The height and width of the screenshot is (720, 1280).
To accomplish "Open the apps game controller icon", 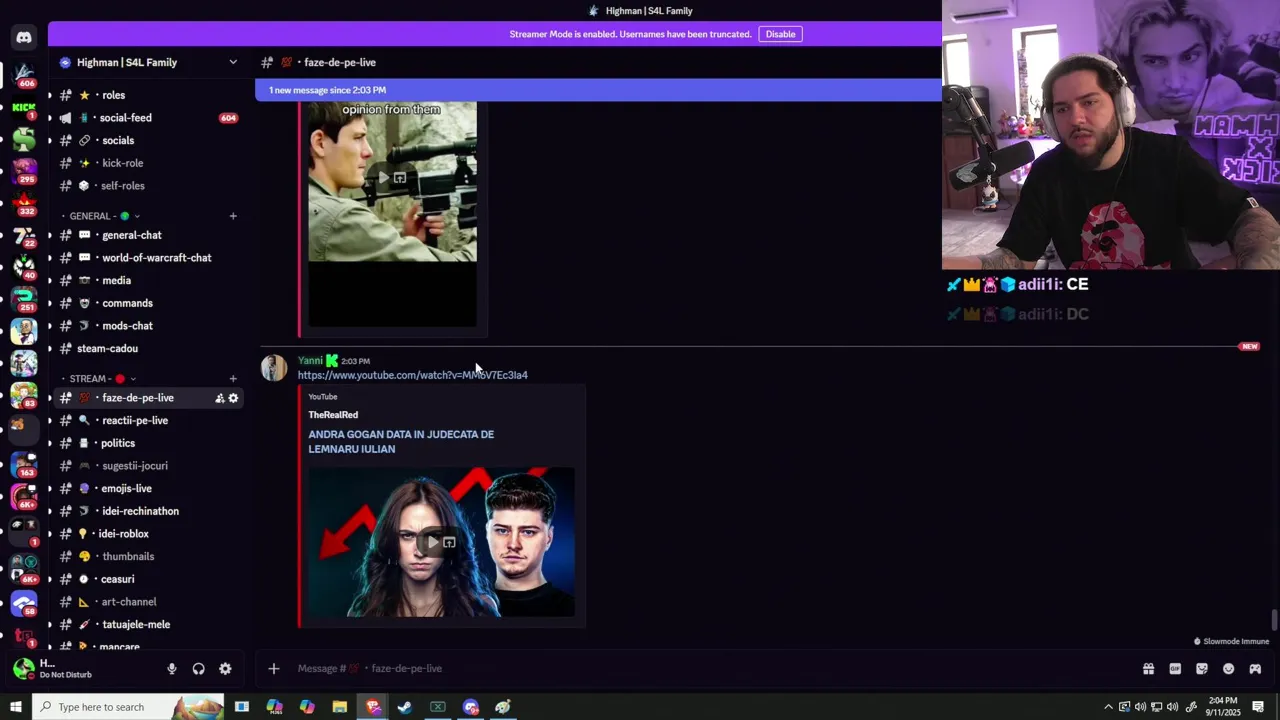I will (1255, 669).
